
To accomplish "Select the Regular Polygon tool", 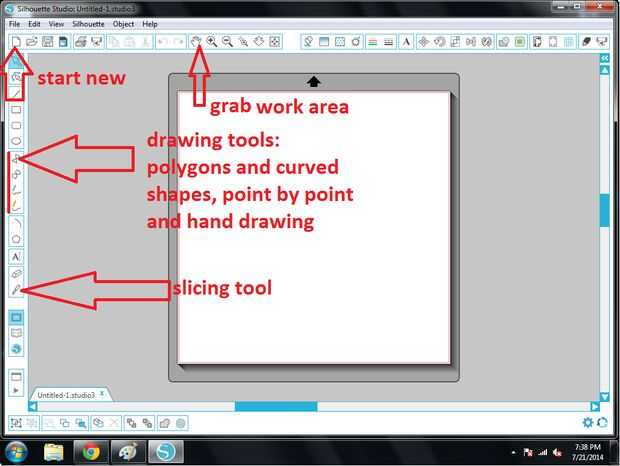I will click(x=16, y=239).
